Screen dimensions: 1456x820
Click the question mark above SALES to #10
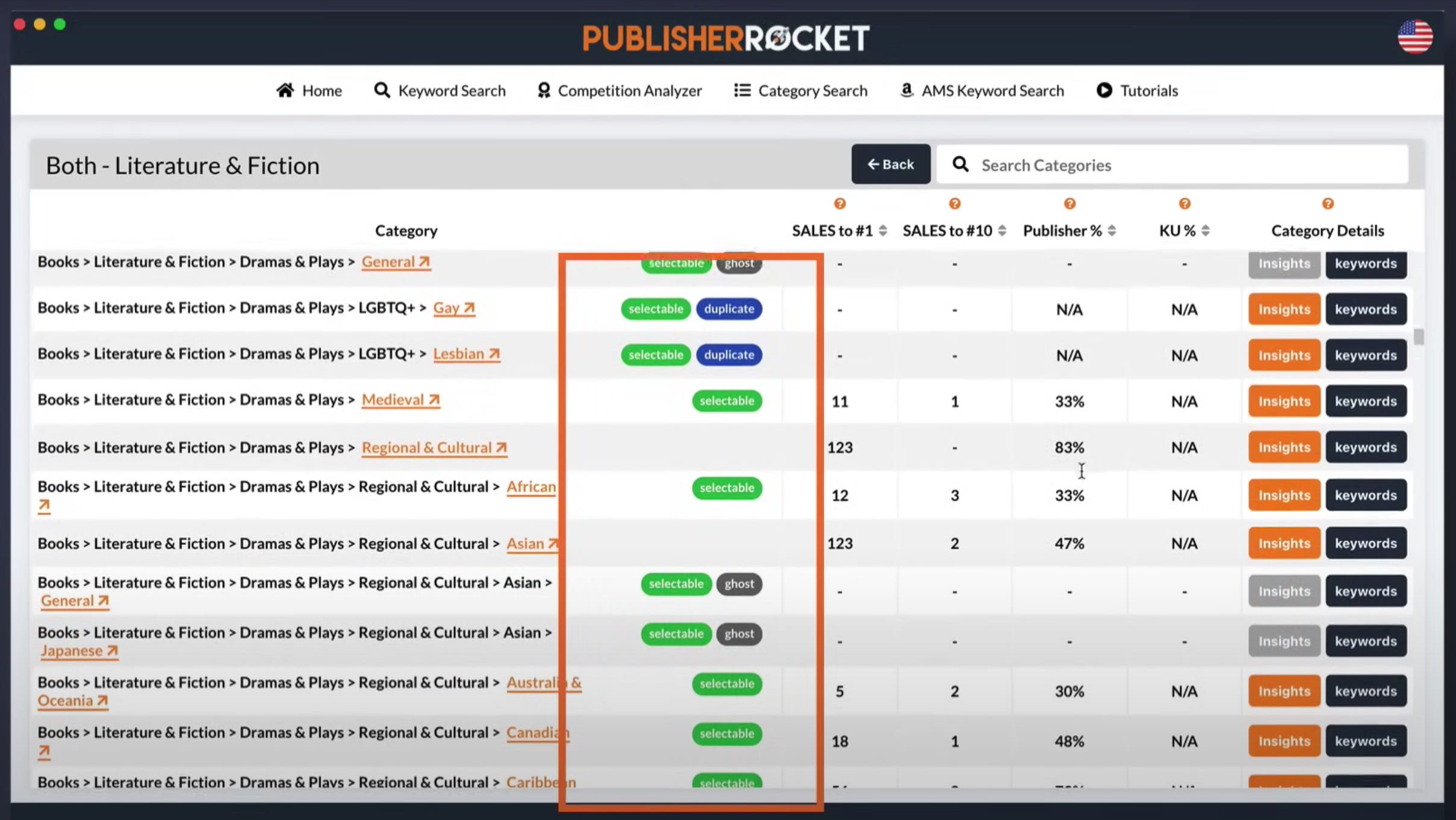(x=954, y=203)
